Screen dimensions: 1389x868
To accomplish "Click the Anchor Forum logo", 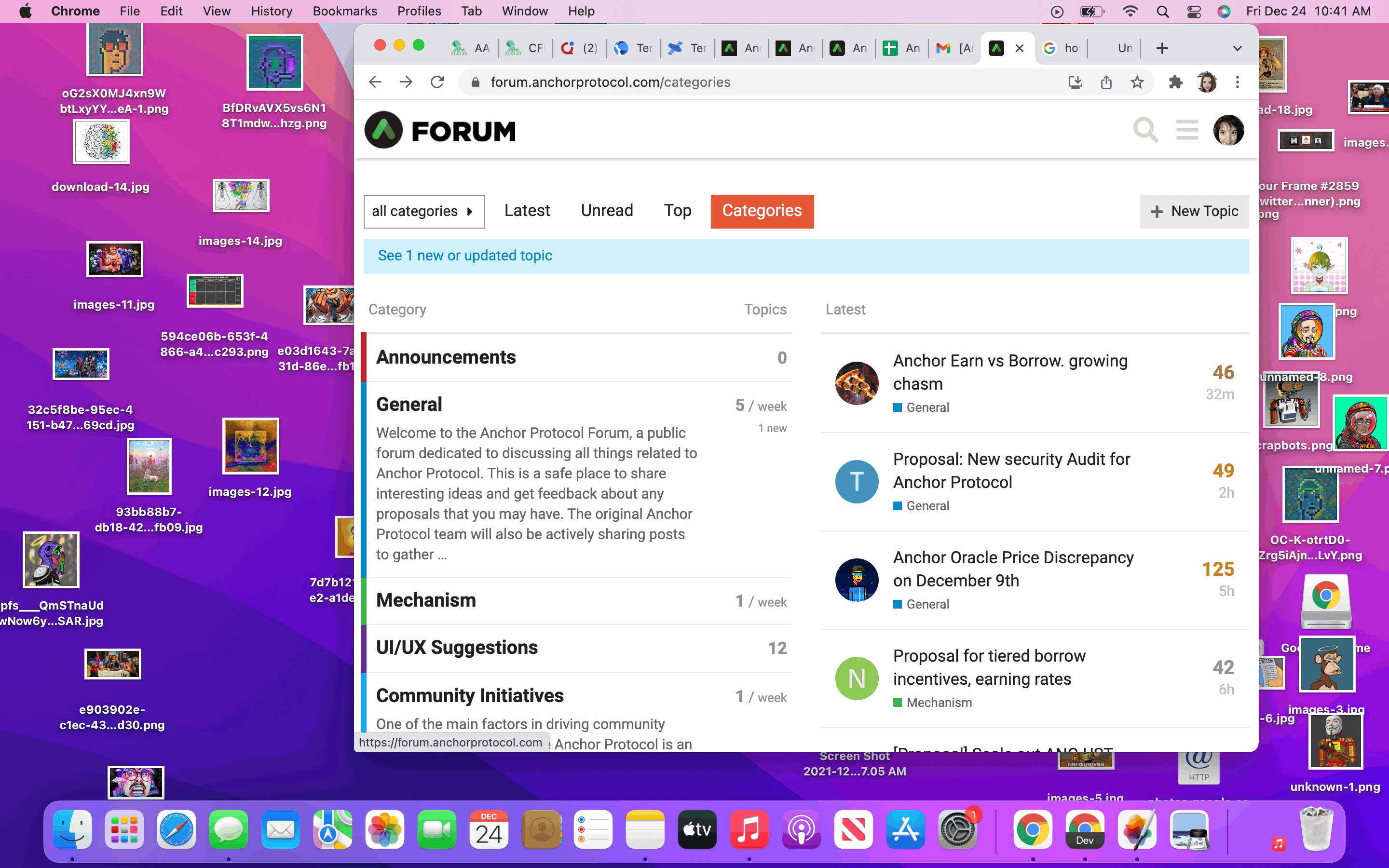I will point(440,130).
